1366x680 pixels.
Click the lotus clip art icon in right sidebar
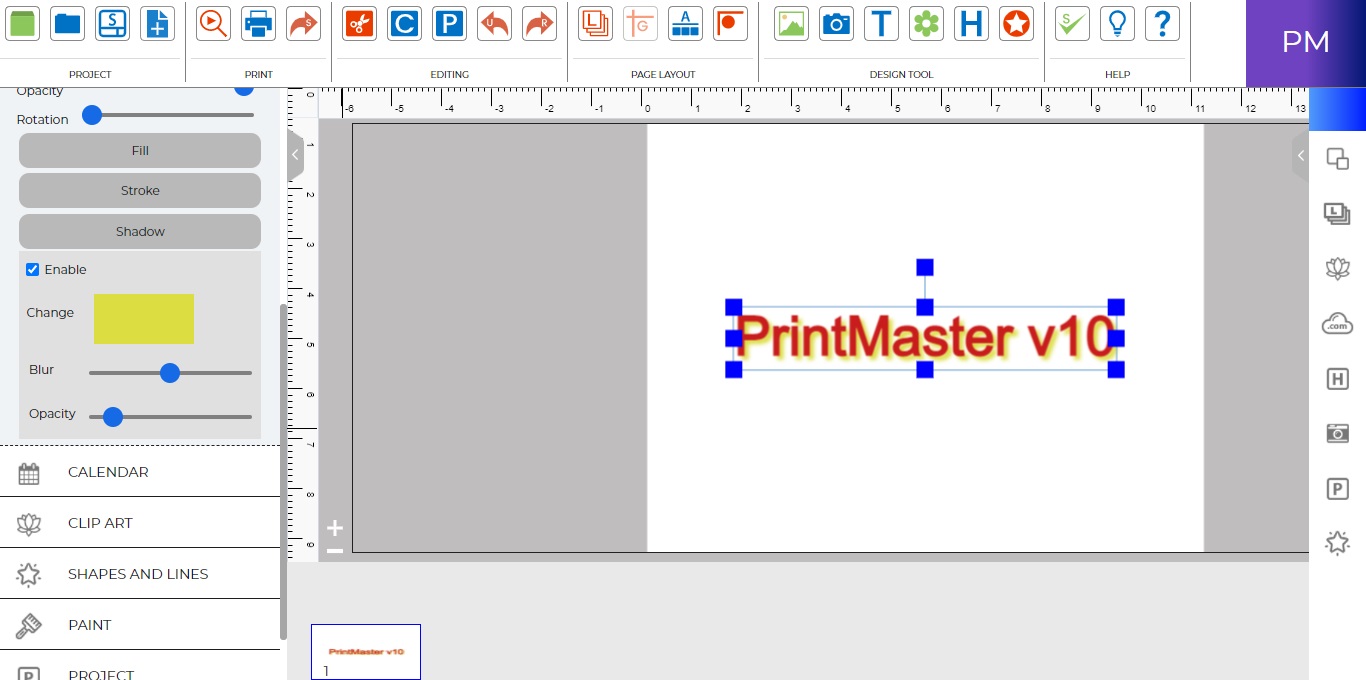pos(1337,268)
